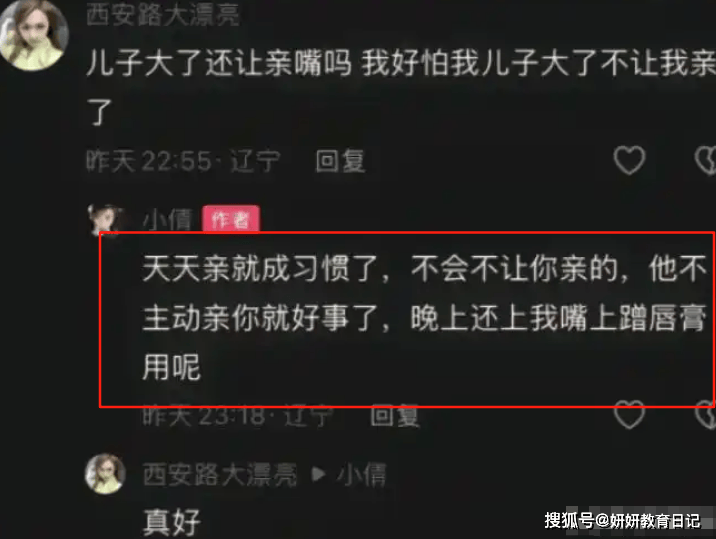716x539 pixels.
Task: Click the 小倩 name after the reply arrow
Action: tap(362, 474)
